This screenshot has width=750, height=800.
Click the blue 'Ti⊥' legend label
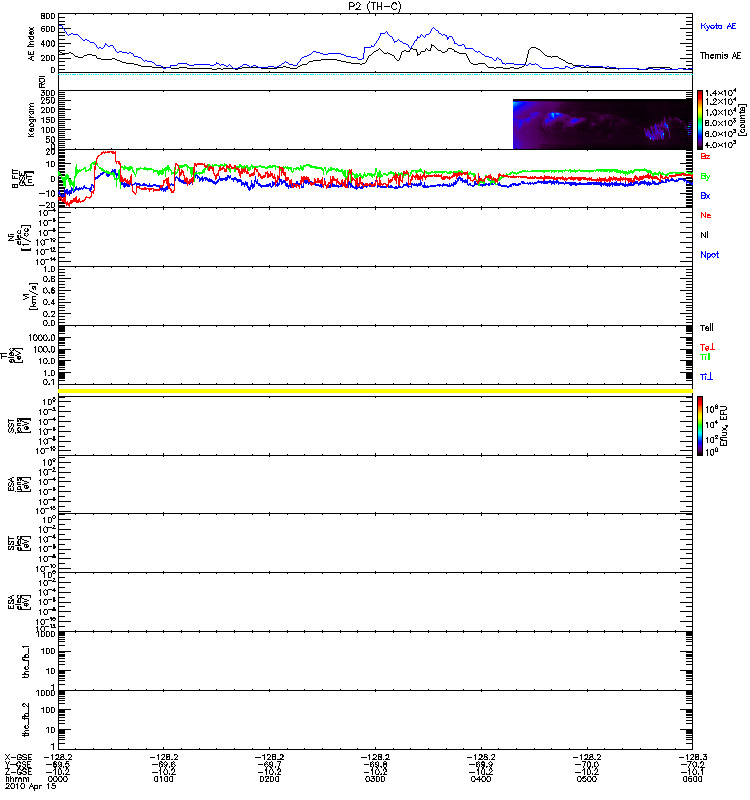pyautogui.click(x=706, y=377)
